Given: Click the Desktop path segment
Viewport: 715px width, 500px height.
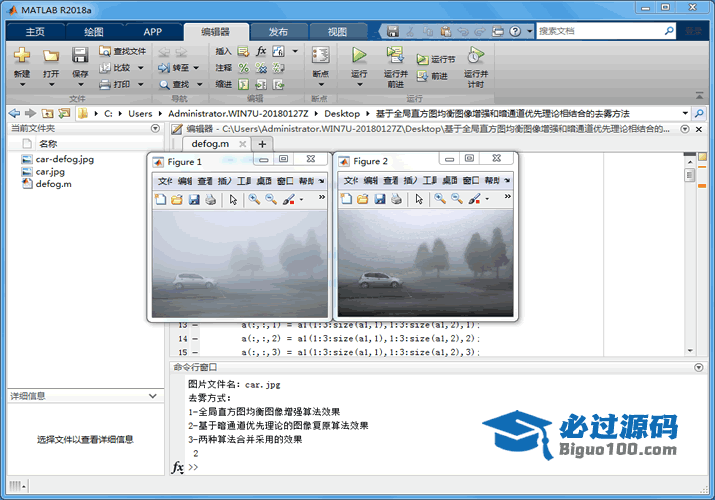Looking at the screenshot, I should [x=342, y=113].
